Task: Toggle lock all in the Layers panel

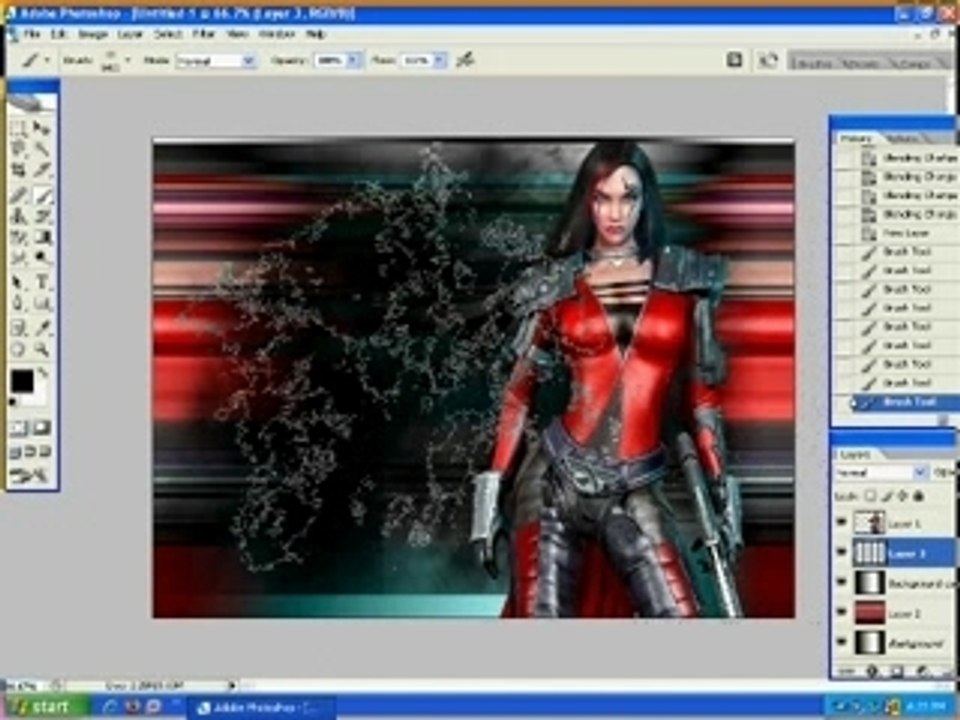Action: click(x=918, y=496)
